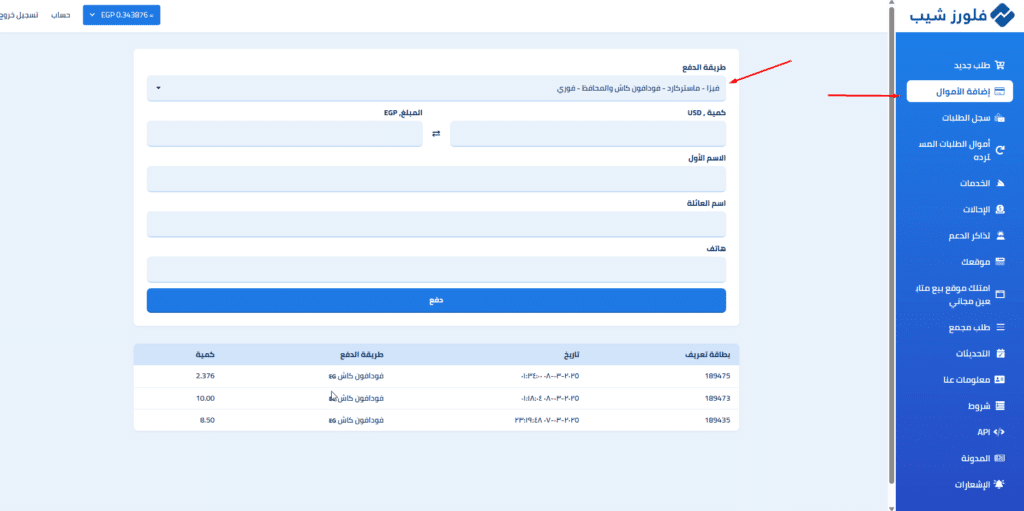Click the هاتف phone input field
The height and width of the screenshot is (511, 1024).
[x=436, y=269]
